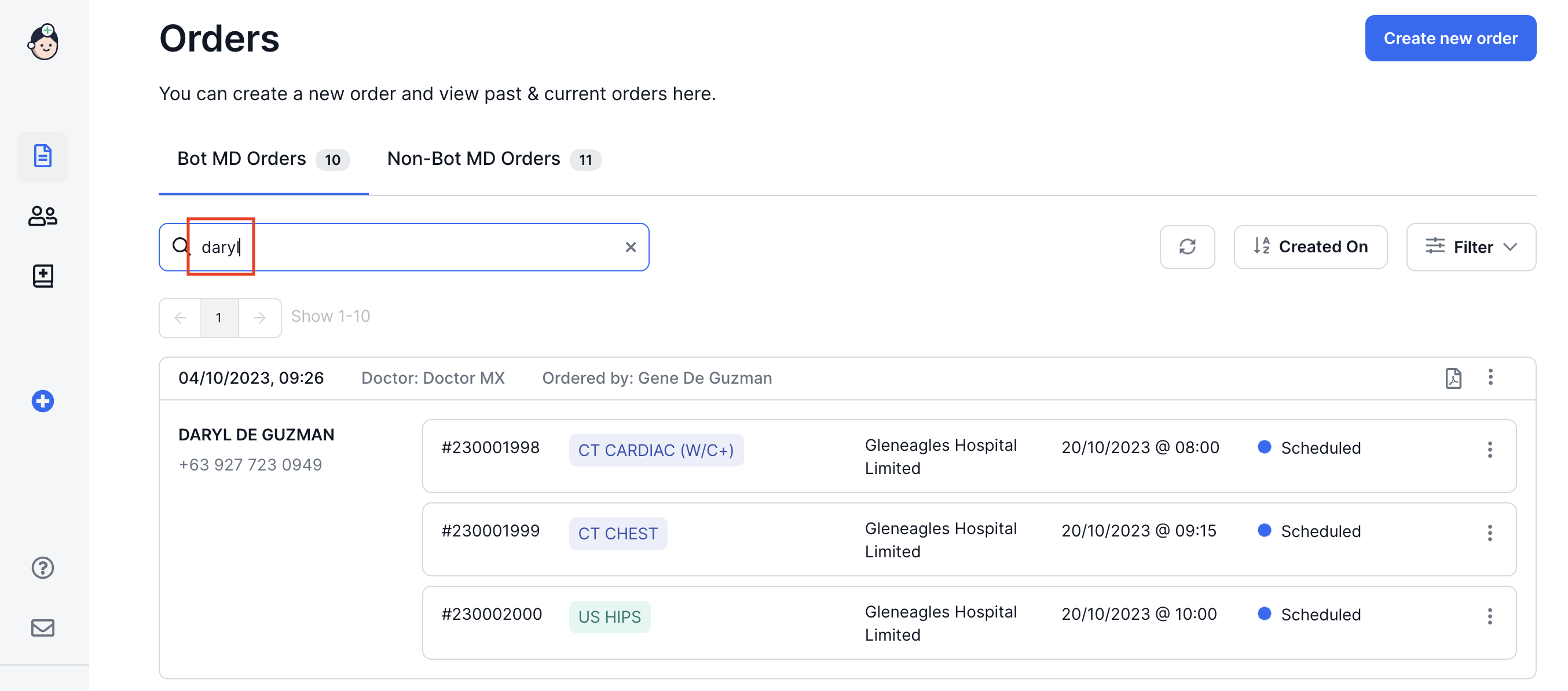This screenshot has width=1568, height=691.
Task: Click the medical book icon in sidebar
Action: 43,275
